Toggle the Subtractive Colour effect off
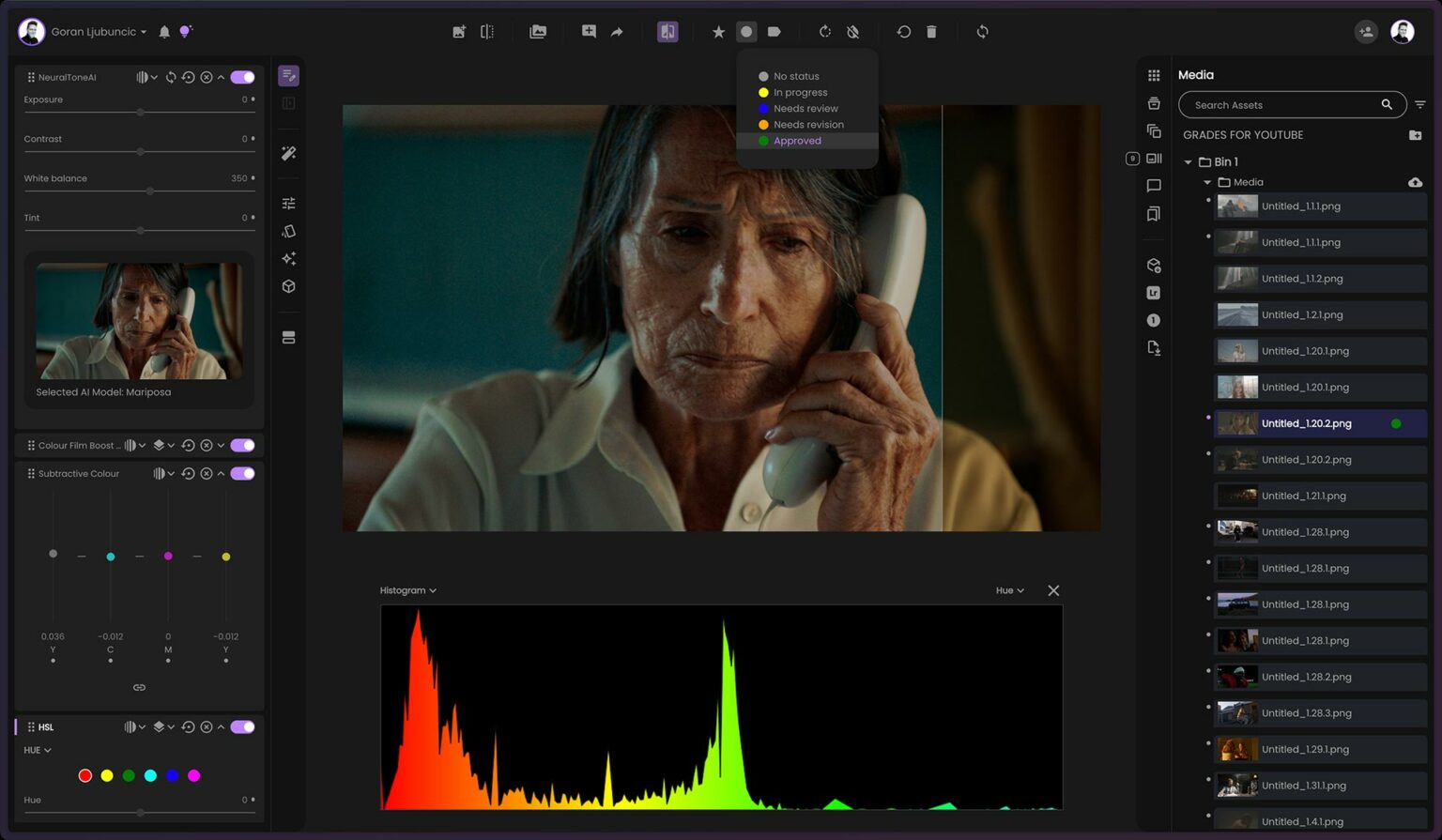1442x840 pixels. 242,473
